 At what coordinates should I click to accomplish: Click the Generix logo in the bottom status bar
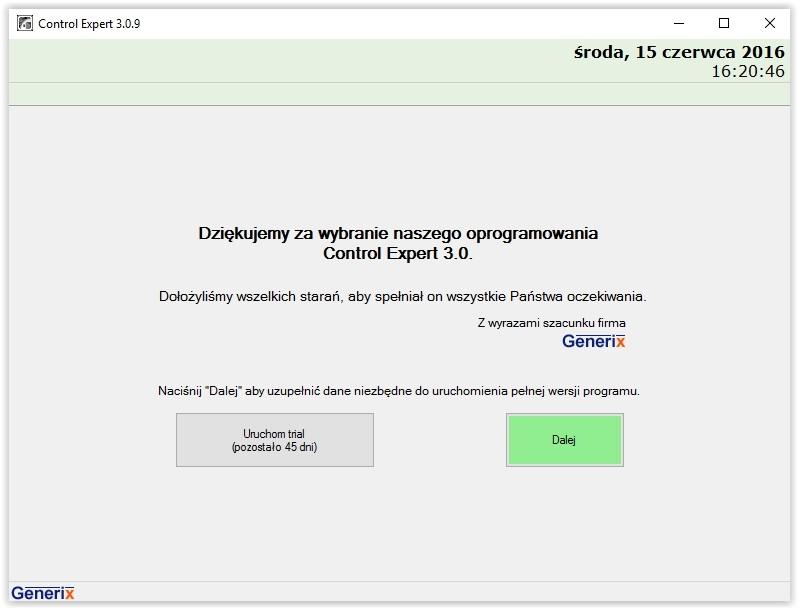pos(43,593)
